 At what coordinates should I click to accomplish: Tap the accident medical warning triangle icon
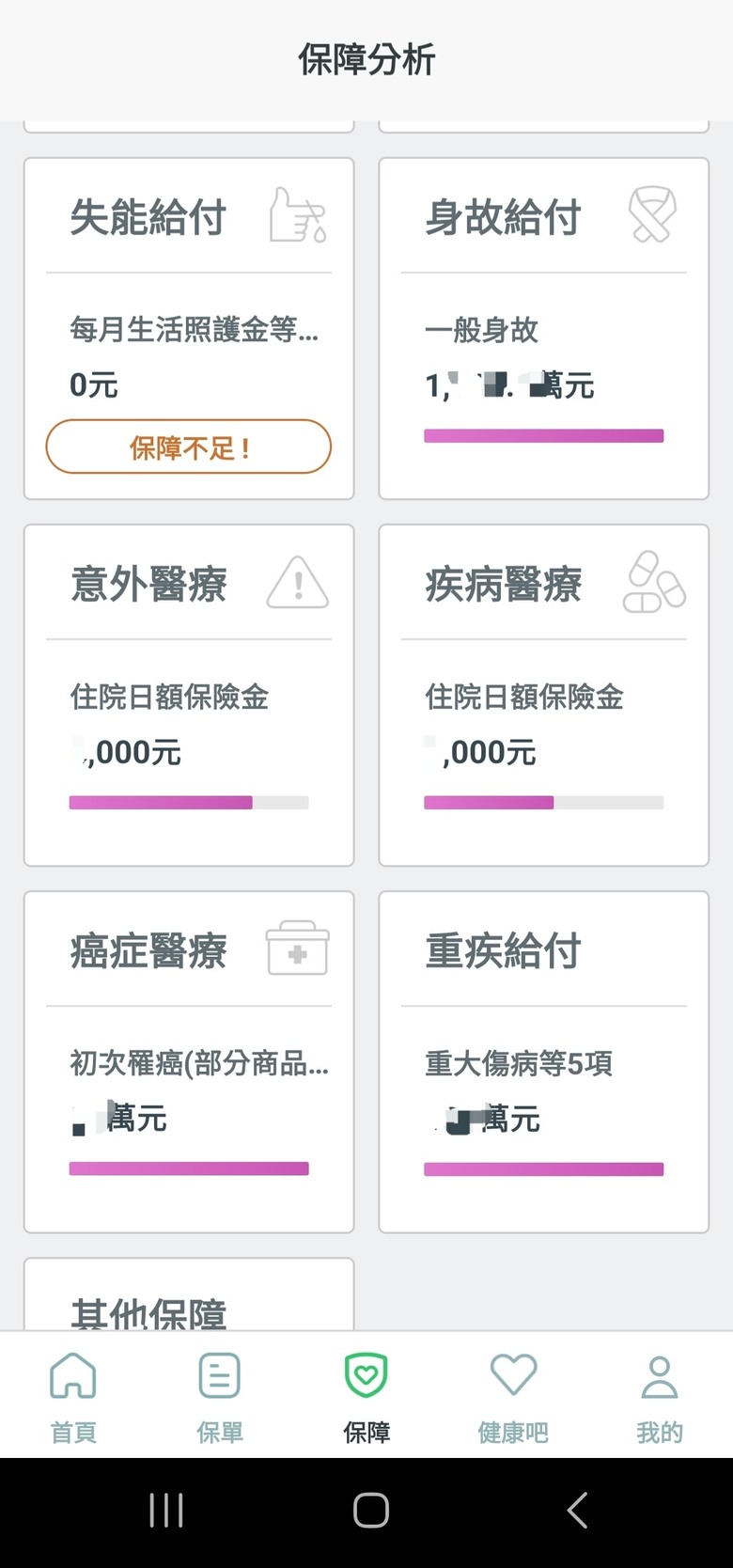(298, 583)
